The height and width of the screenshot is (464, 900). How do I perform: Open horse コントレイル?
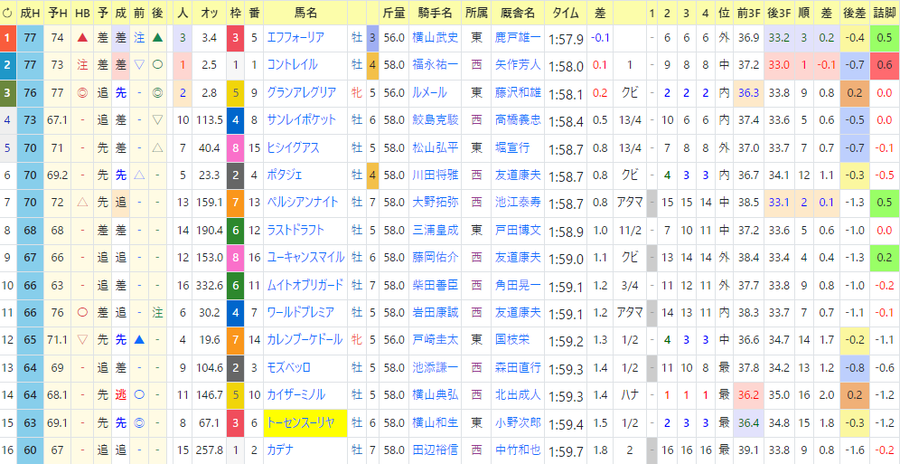[x=292, y=65]
